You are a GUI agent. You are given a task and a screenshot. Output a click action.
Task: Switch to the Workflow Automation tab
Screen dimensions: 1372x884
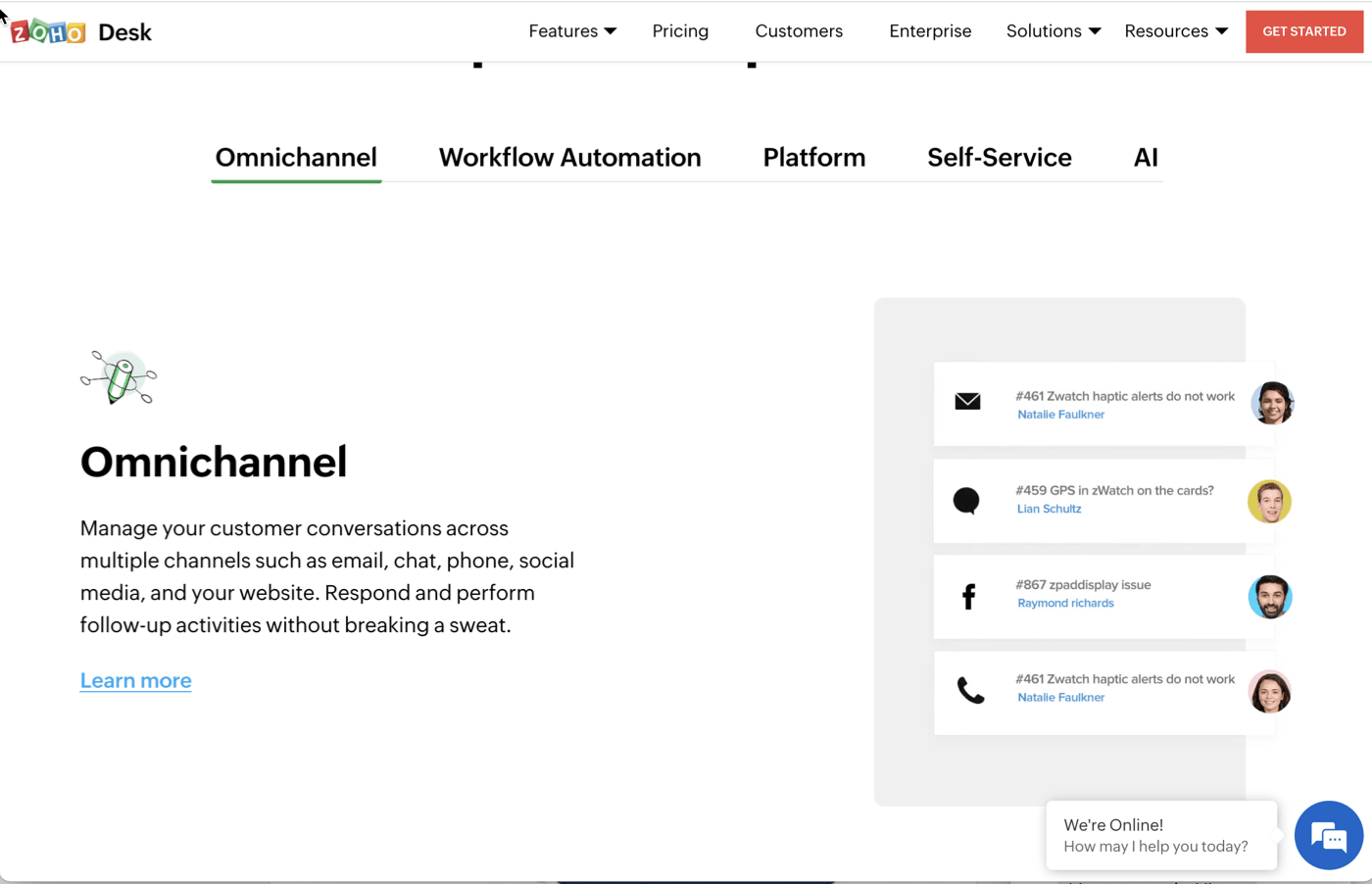click(x=569, y=158)
